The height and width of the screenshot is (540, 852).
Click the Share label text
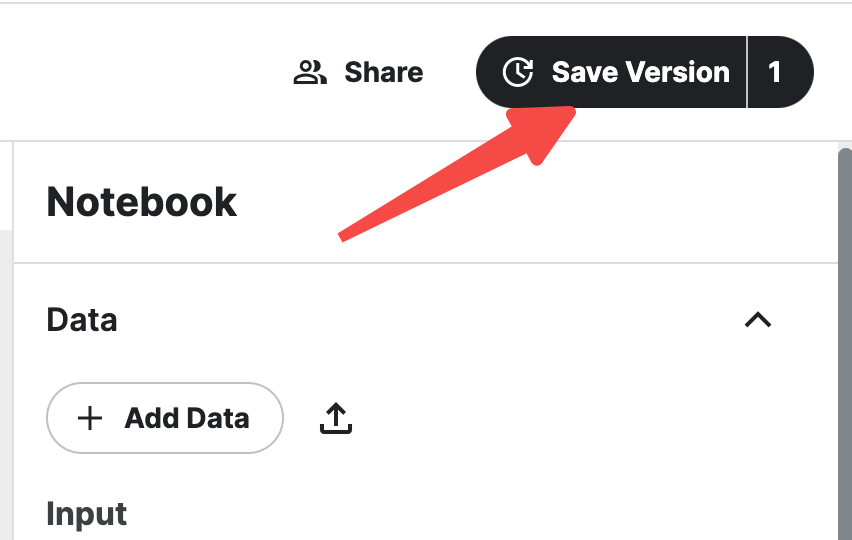point(383,73)
